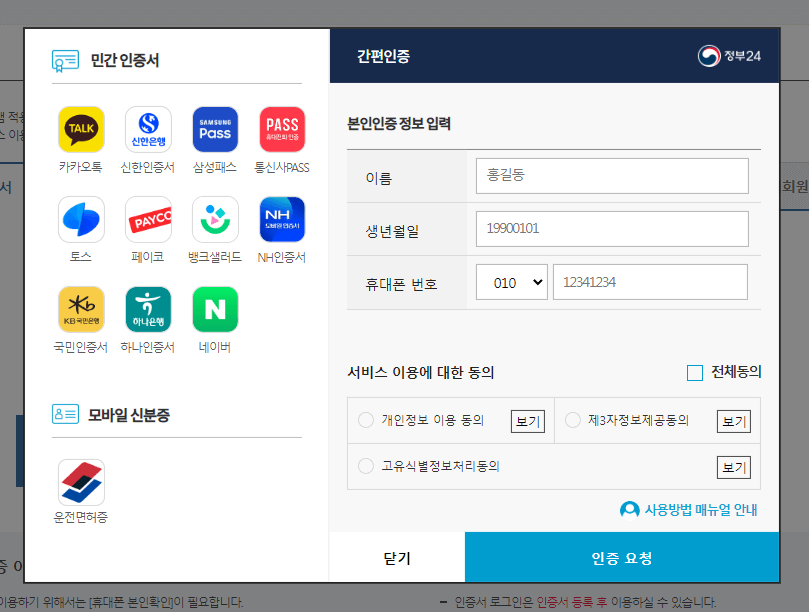Click the 민간 인증서 certificate heading icon
Screen dimensions: 809x612
point(65,60)
